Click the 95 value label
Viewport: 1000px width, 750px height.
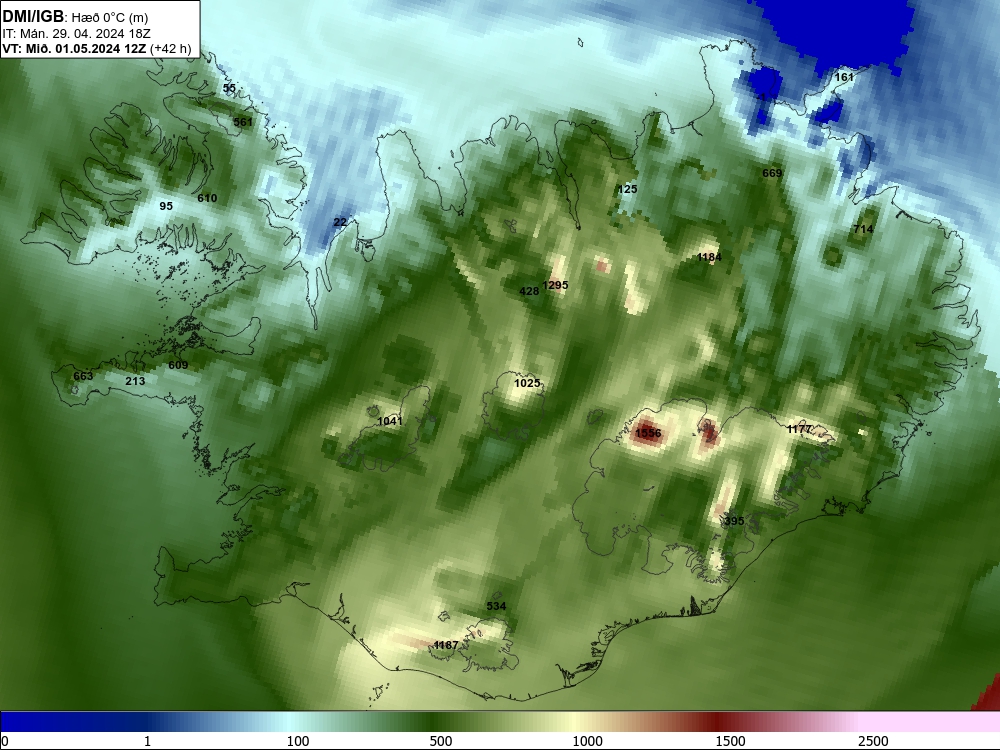[x=166, y=206]
